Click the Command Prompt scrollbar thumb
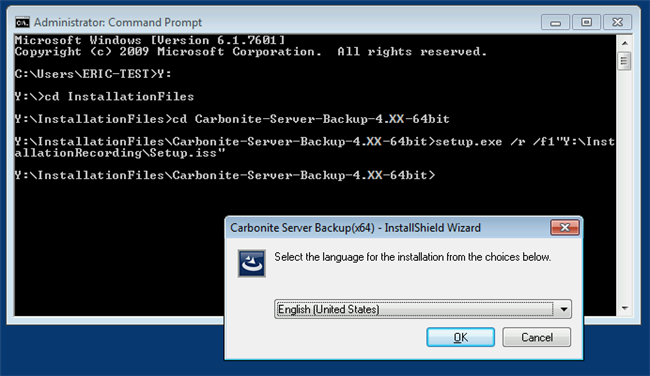The height and width of the screenshot is (376, 650). click(625, 61)
